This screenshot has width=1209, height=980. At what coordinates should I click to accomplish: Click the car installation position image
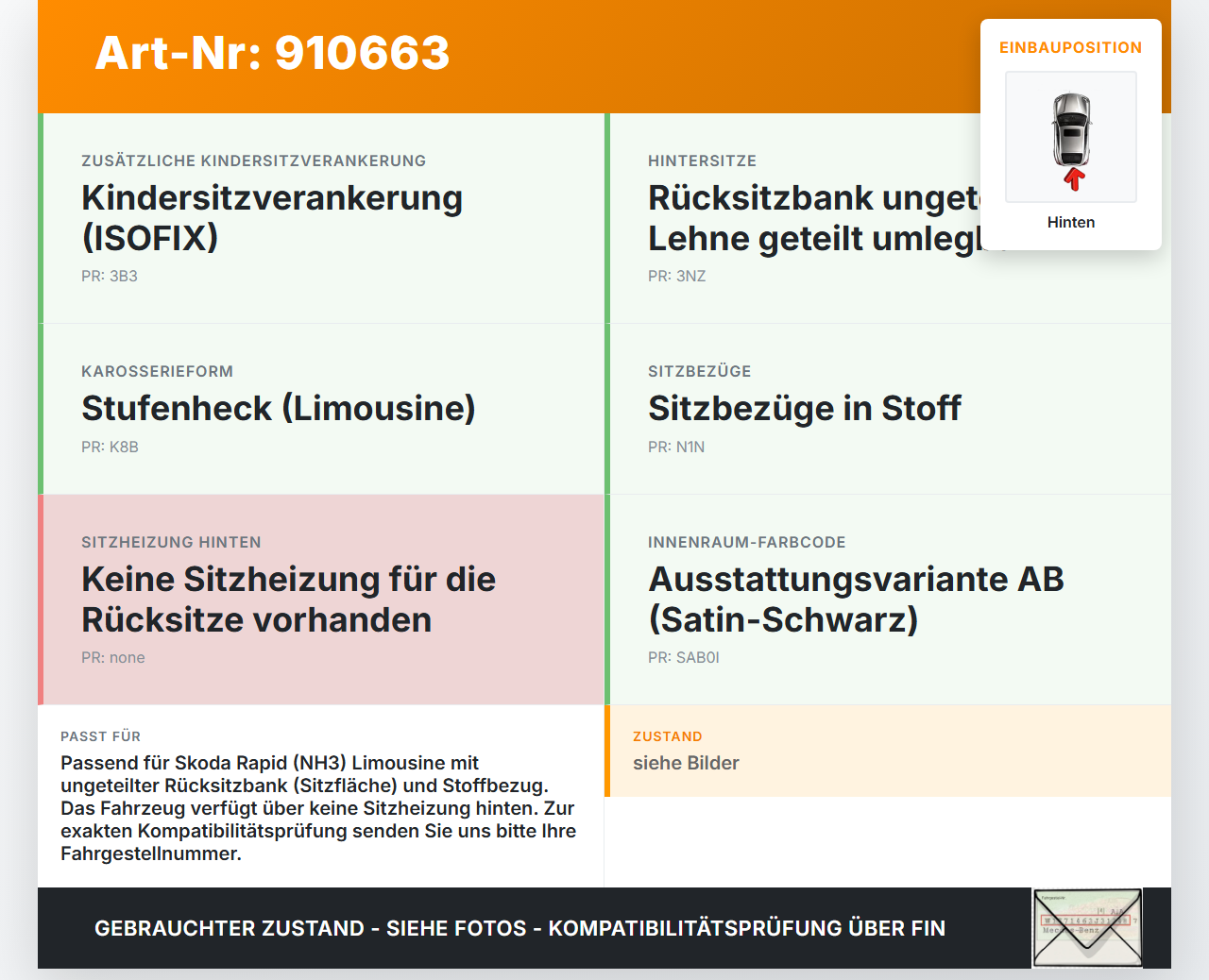[x=1071, y=137]
